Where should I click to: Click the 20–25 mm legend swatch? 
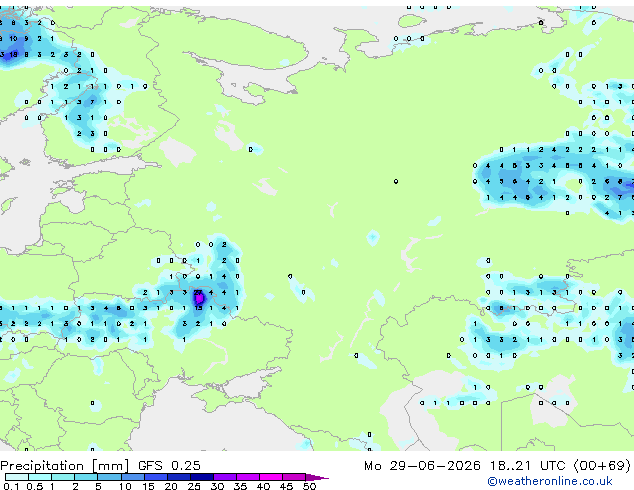coord(178,477)
